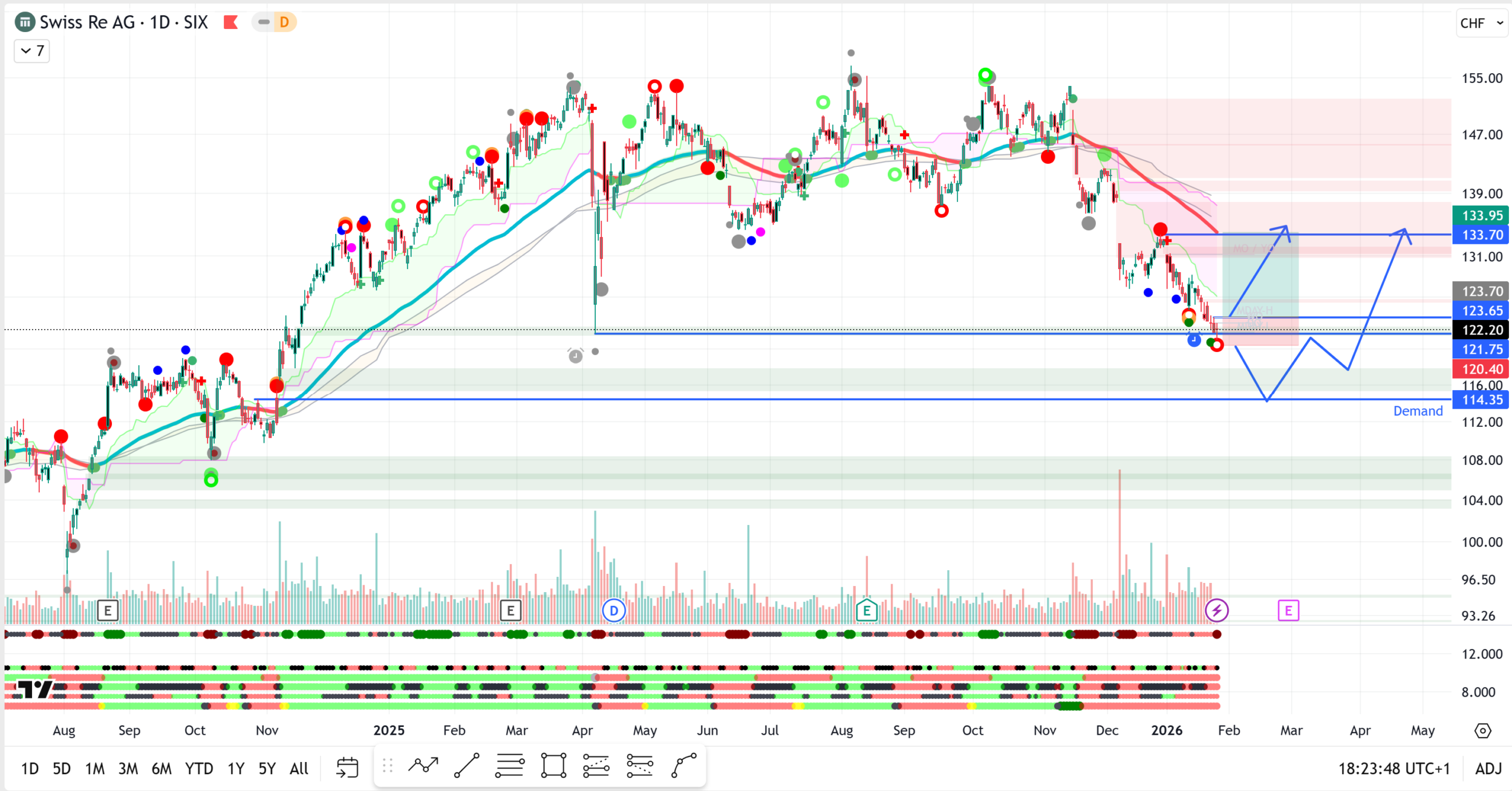Screen dimensions: 1512x791
Task: Select the horizontal ray lines tool
Action: (510, 766)
